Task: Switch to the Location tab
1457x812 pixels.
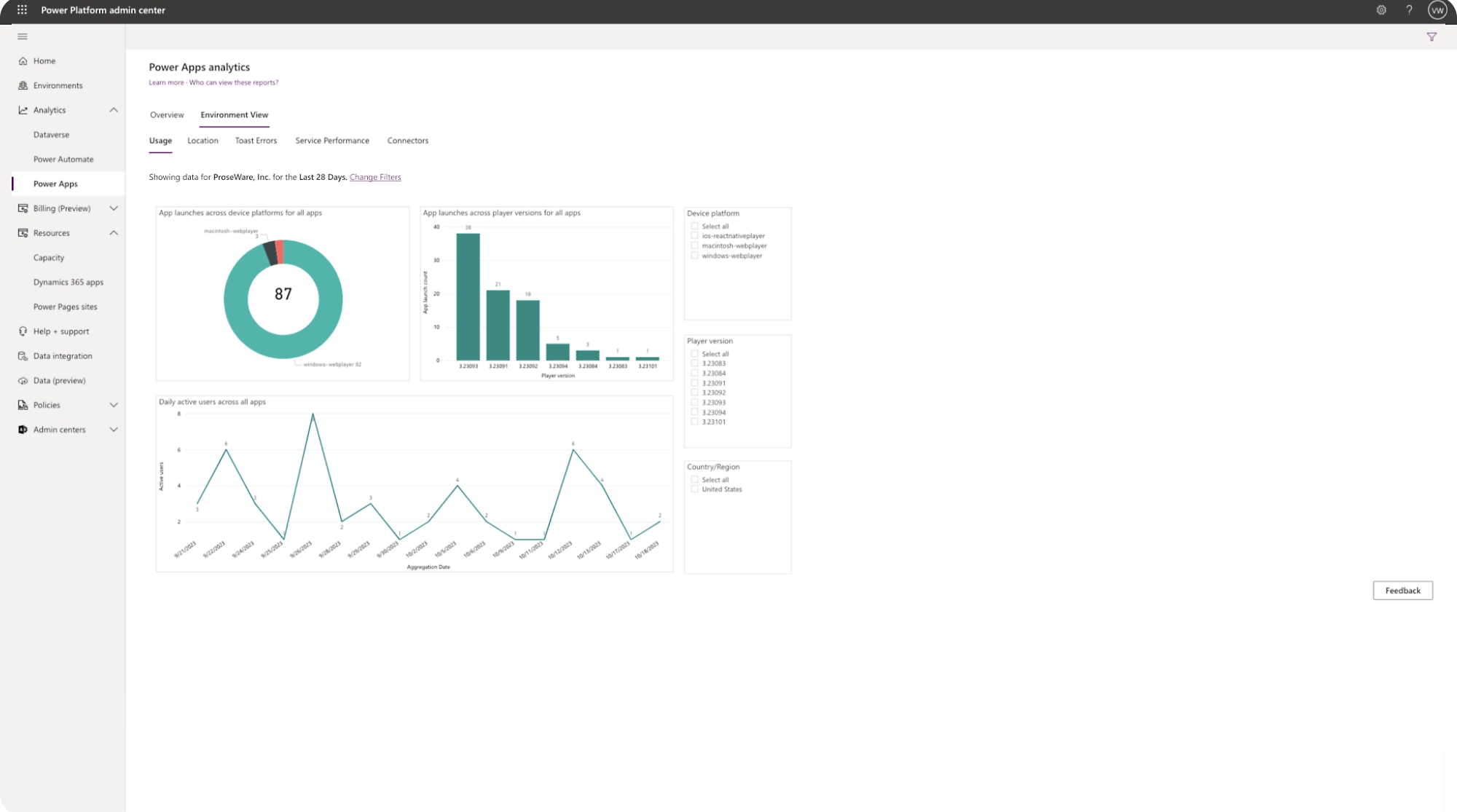Action: [x=202, y=140]
